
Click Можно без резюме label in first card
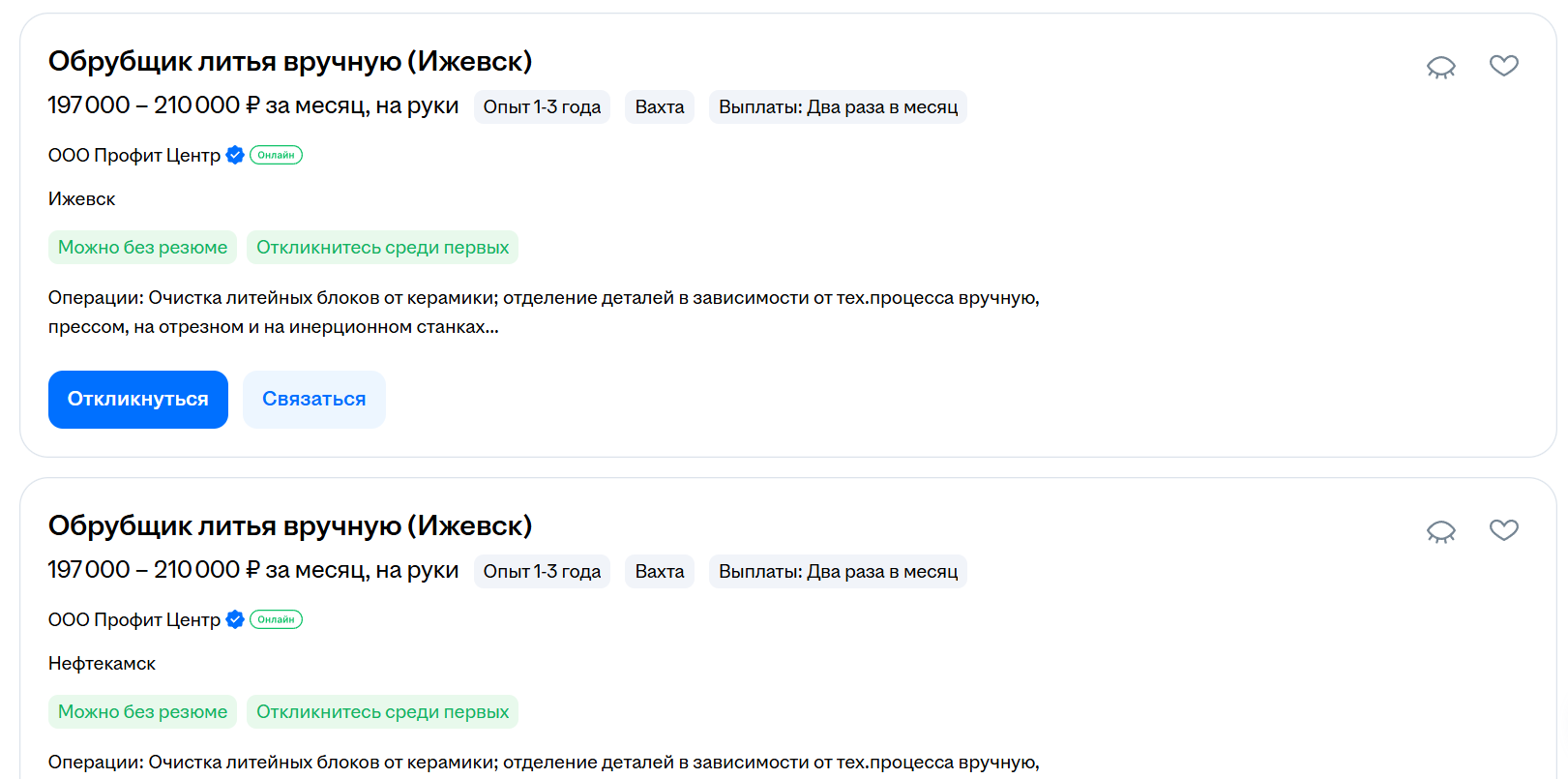click(x=143, y=248)
